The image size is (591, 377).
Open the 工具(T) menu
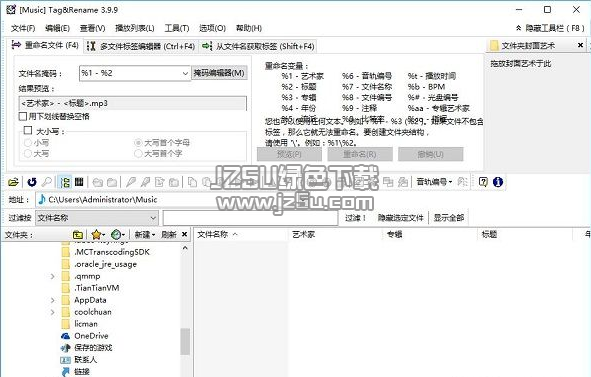tap(177, 28)
